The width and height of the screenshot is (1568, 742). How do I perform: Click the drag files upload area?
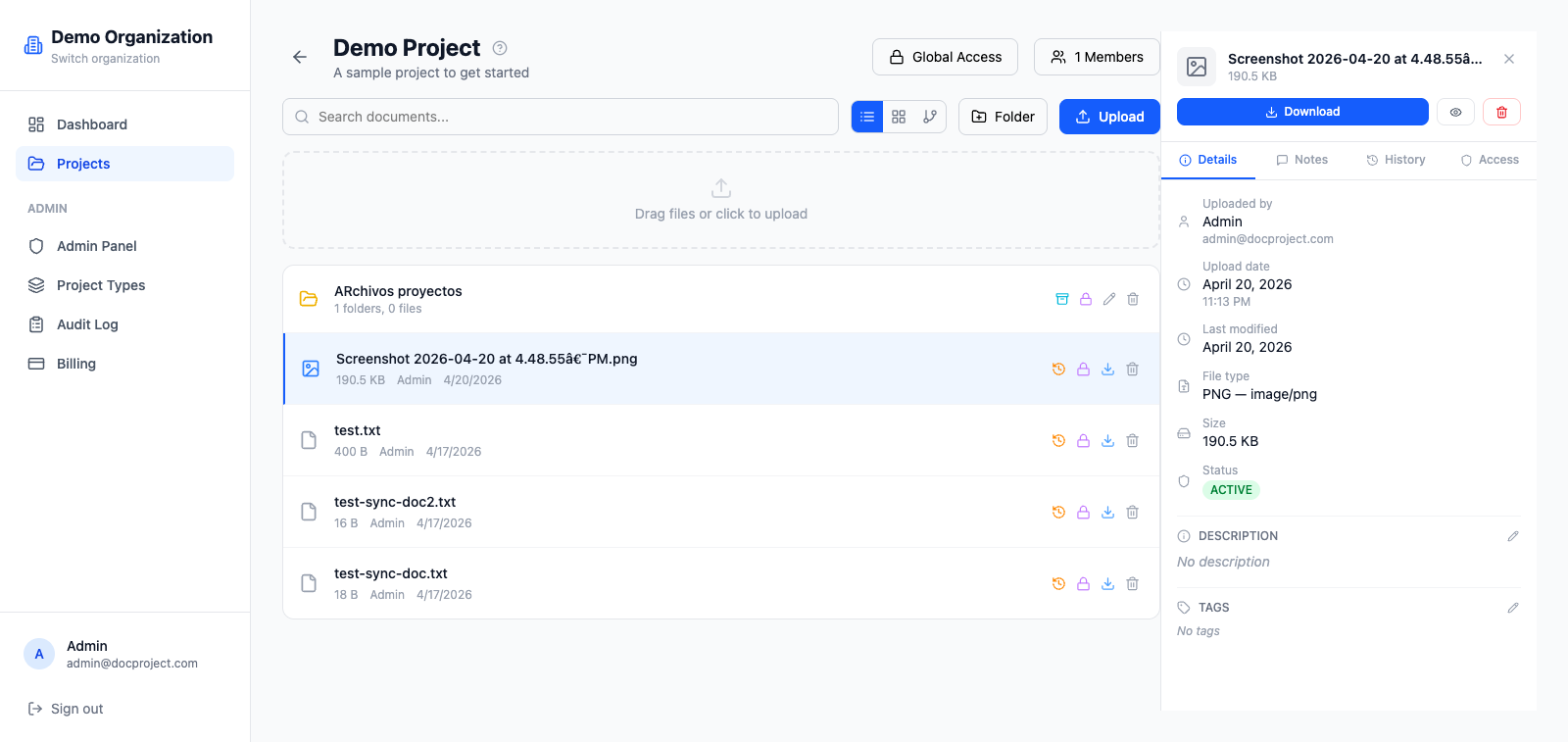pyautogui.click(x=721, y=200)
